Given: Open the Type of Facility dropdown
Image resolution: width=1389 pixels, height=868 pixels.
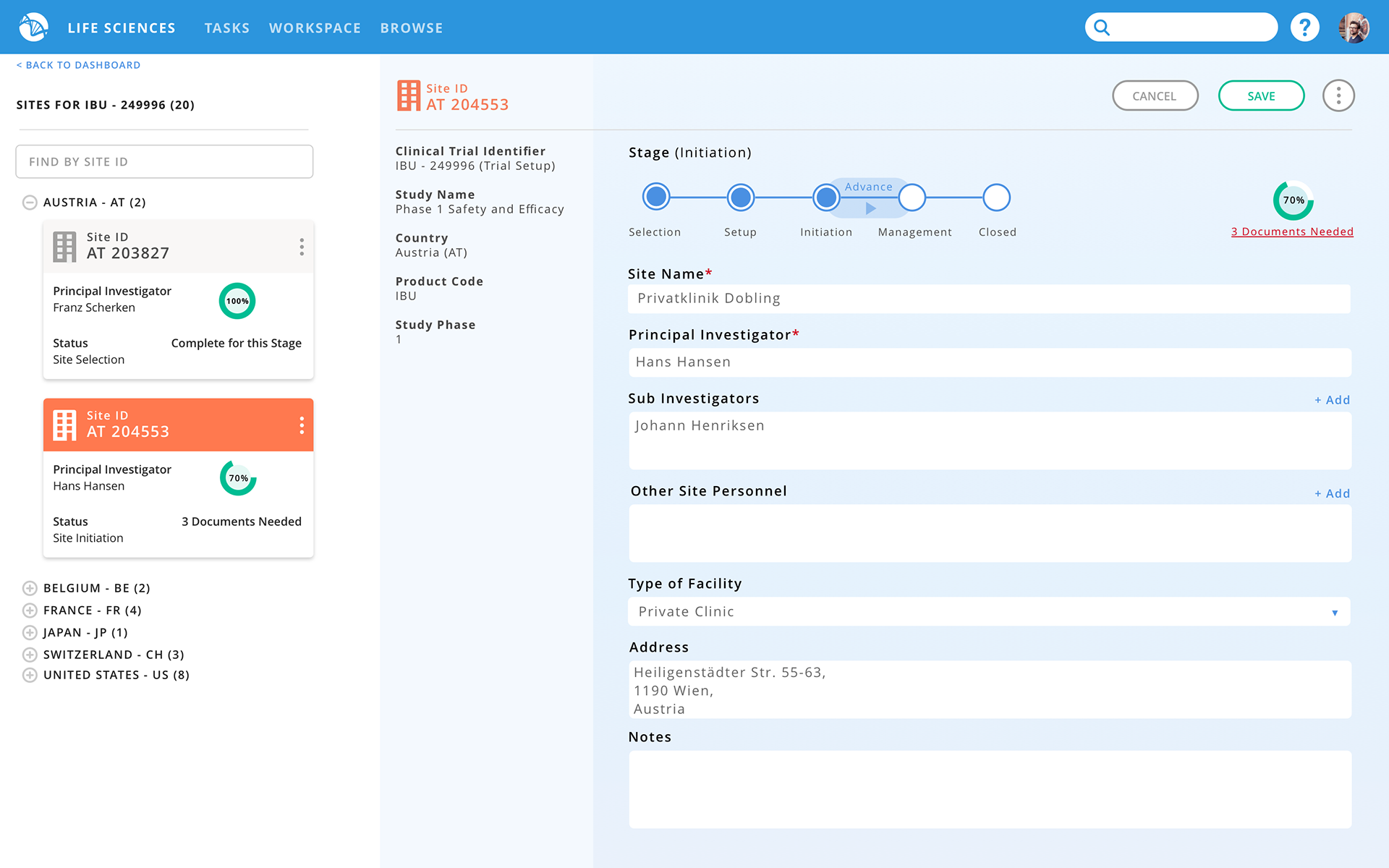Looking at the screenshot, I should tap(1335, 612).
